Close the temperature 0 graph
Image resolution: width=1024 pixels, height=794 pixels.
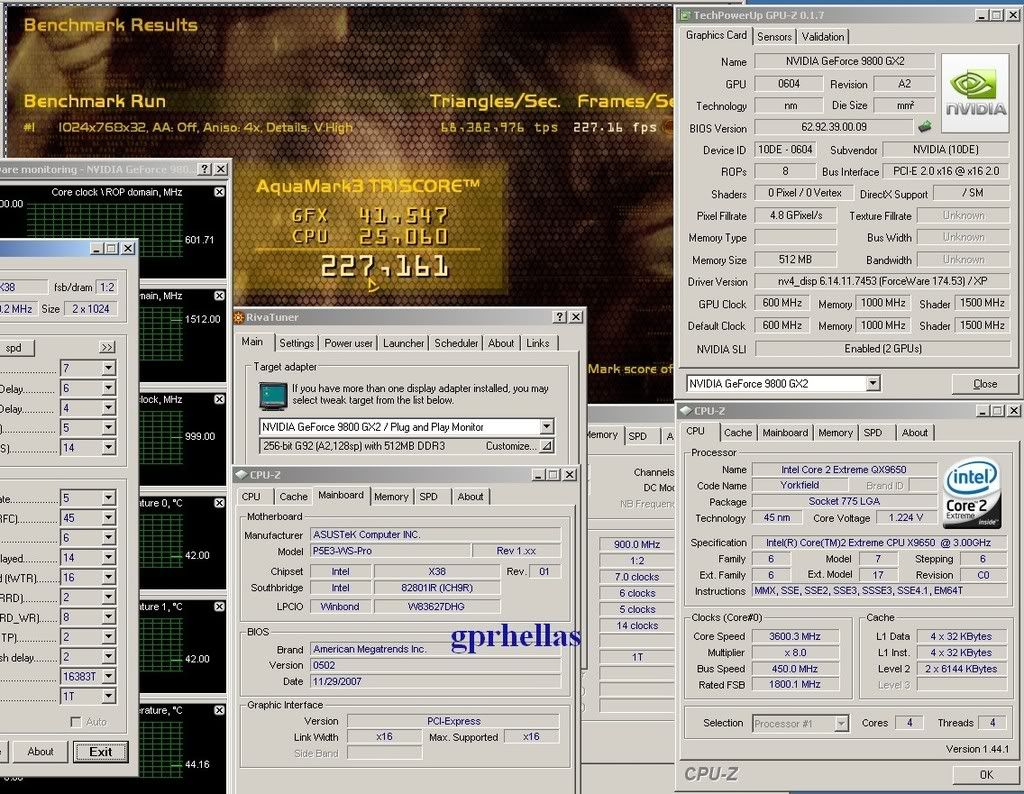219,503
